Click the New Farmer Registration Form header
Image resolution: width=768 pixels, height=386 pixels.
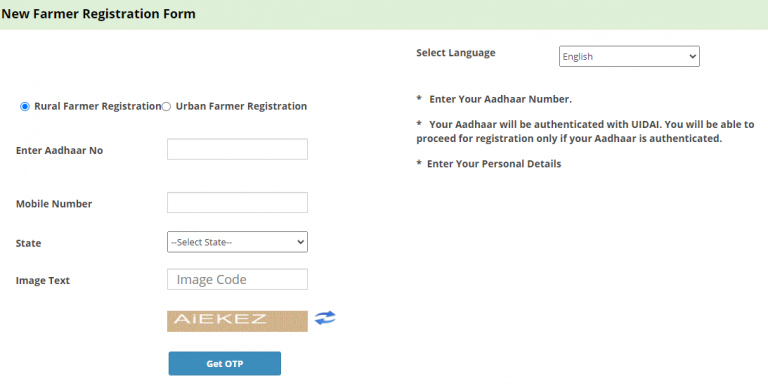click(98, 14)
